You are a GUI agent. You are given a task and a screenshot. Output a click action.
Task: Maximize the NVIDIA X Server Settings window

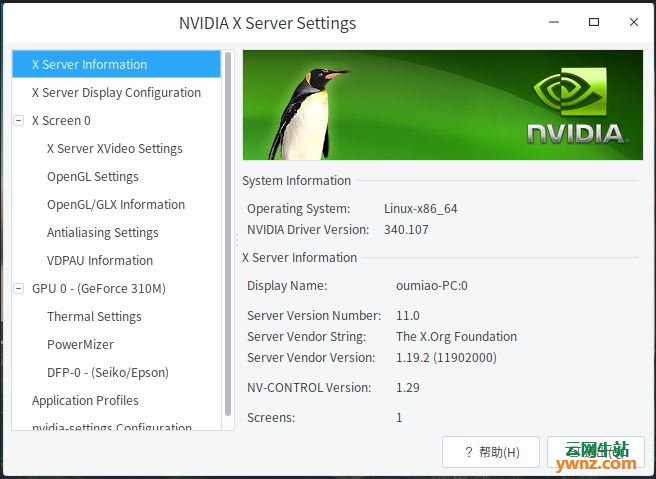click(594, 22)
